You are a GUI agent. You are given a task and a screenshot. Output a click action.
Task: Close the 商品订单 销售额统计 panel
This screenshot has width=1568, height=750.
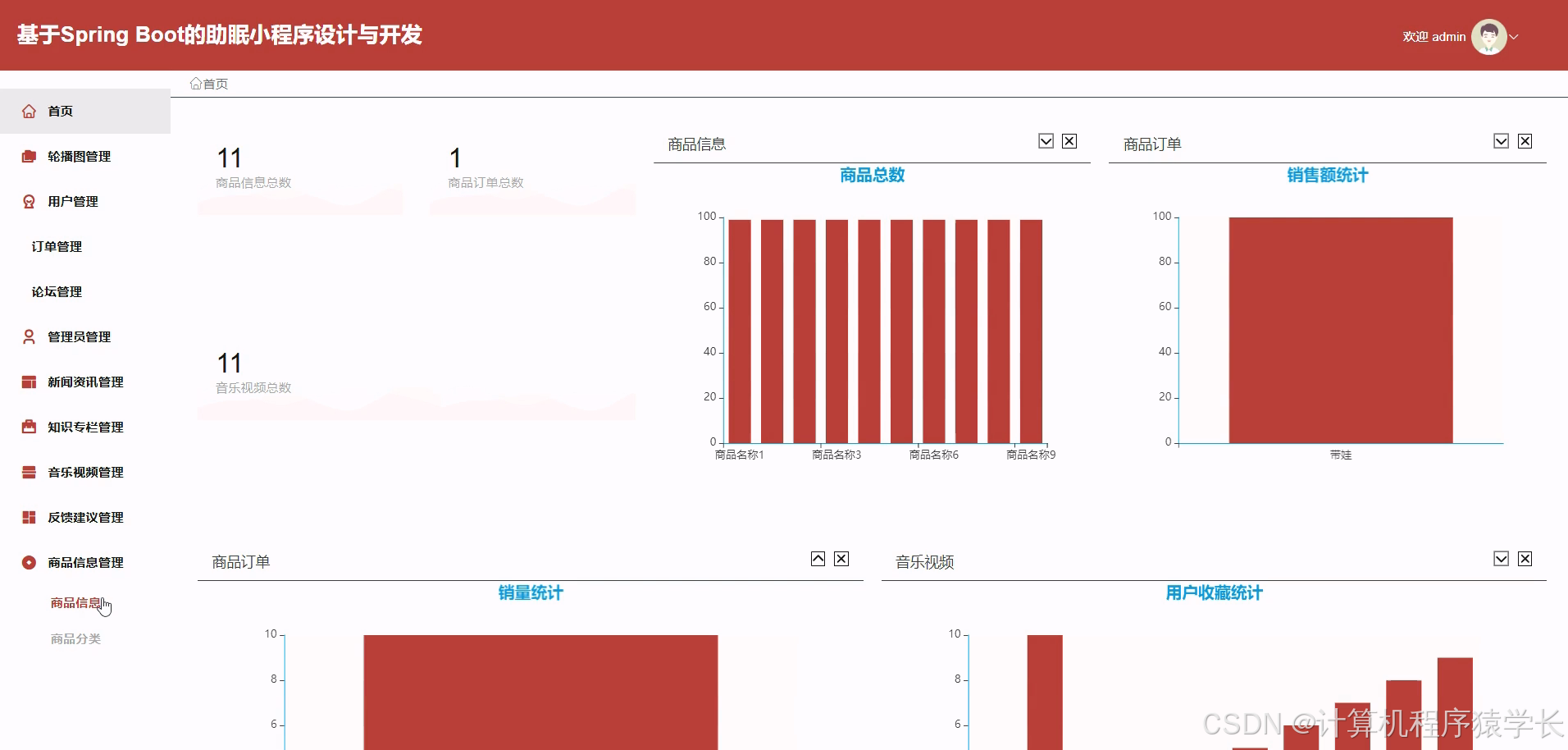[1525, 141]
